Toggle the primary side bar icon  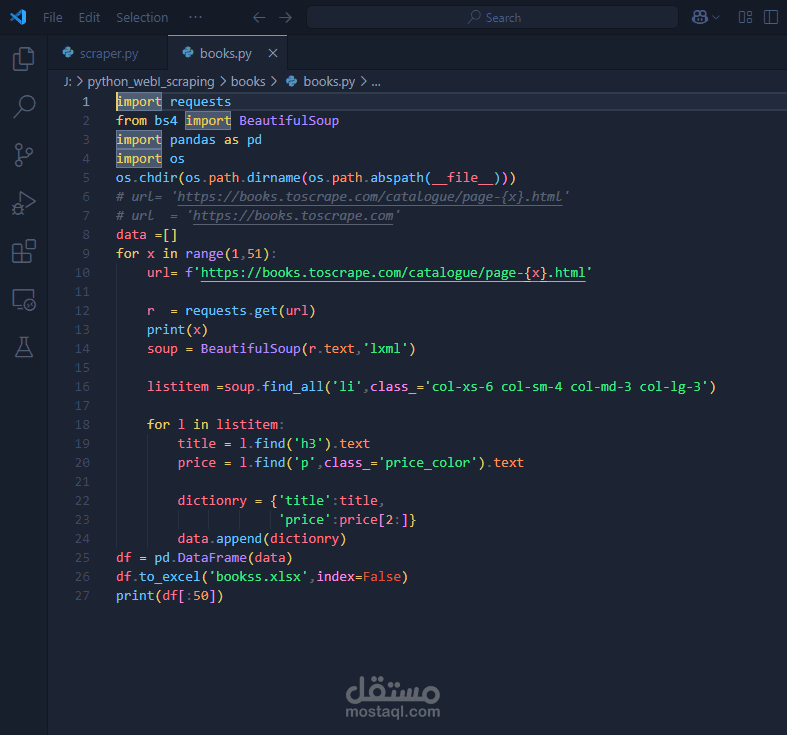click(x=770, y=18)
